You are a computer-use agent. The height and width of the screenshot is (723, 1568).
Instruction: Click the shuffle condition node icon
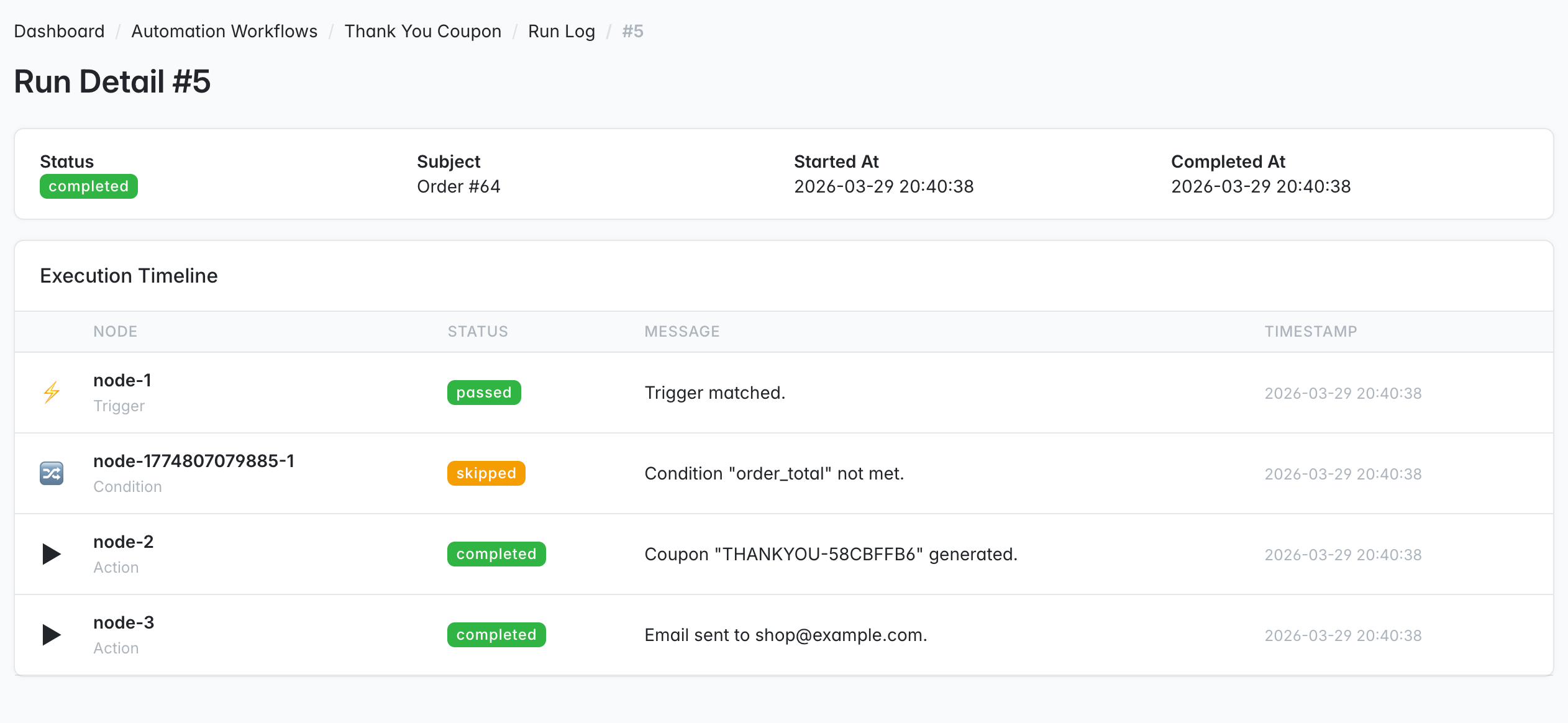pyautogui.click(x=52, y=473)
